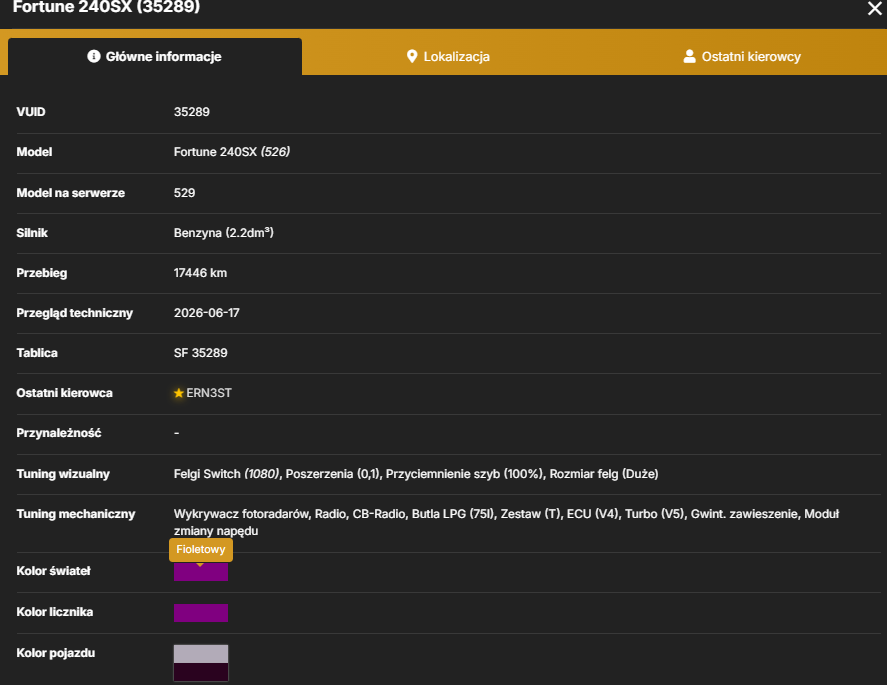Click Turbo (V5) tuning entry
This screenshot has width=887, height=685.
654,514
